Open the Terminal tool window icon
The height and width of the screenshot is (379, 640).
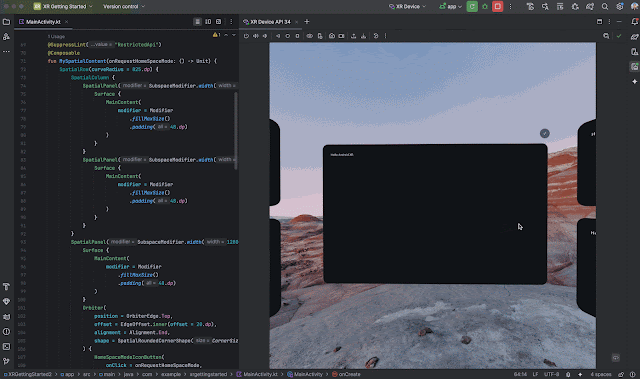(6, 346)
